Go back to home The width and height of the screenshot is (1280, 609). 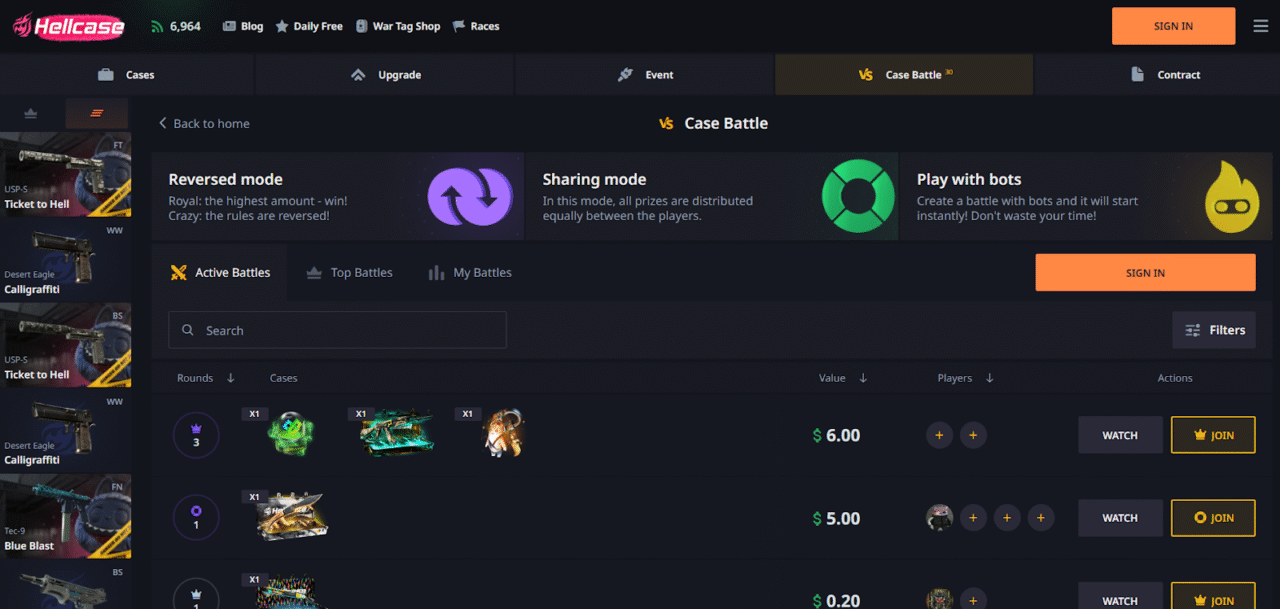[204, 124]
